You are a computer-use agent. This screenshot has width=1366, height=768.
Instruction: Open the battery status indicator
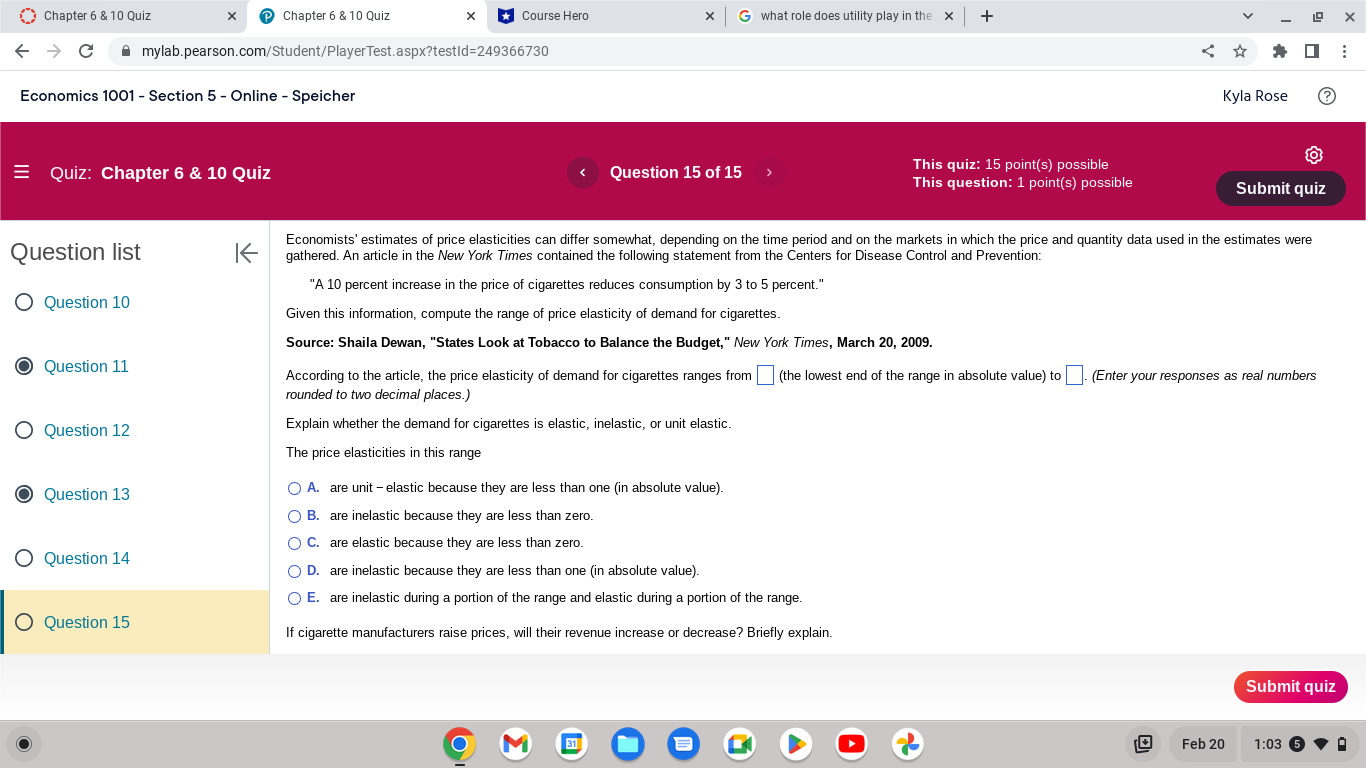(1340, 744)
